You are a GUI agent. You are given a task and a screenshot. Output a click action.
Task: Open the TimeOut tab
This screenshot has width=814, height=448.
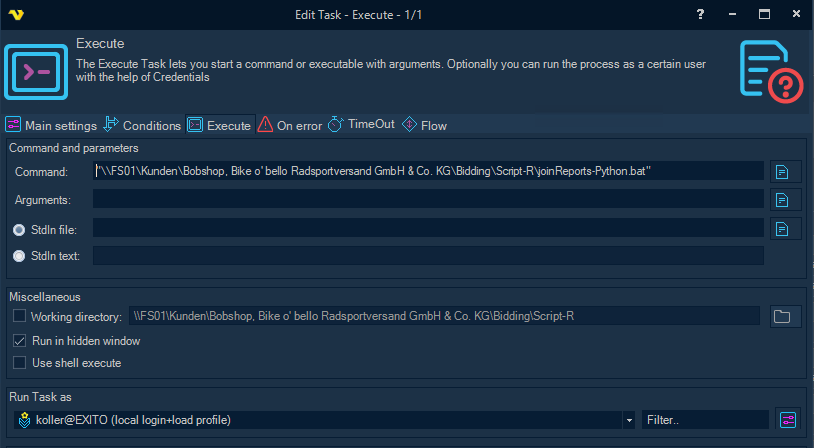pyautogui.click(x=361, y=125)
